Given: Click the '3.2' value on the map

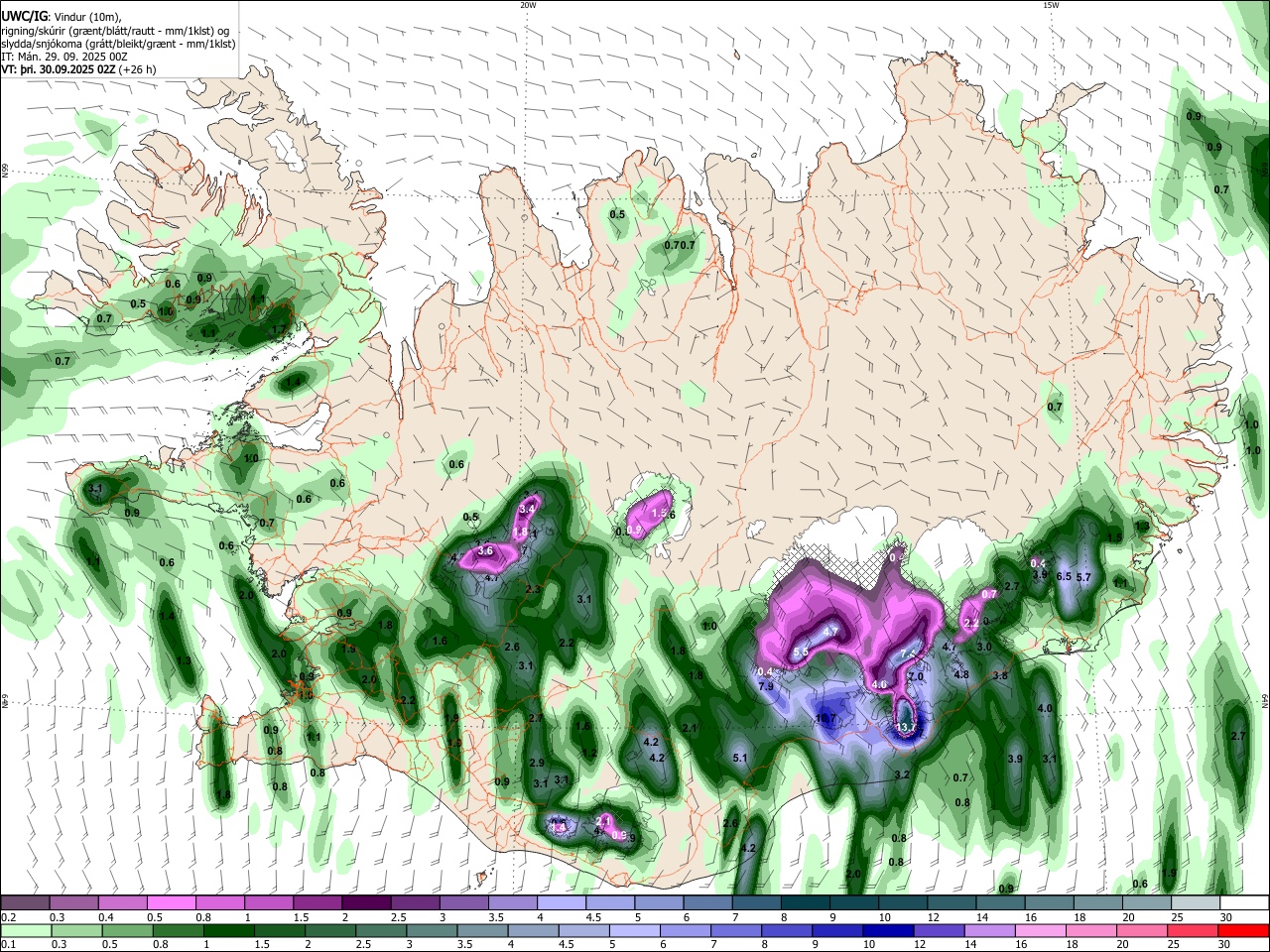Looking at the screenshot, I should click(902, 774).
